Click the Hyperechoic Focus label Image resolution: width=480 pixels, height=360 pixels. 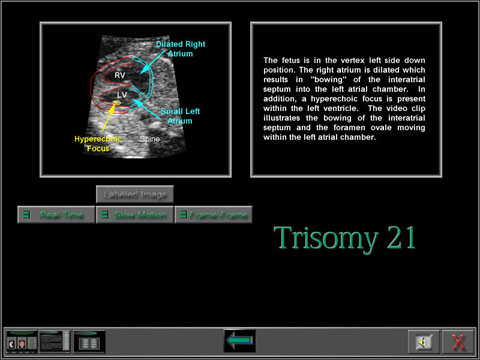[x=98, y=144]
